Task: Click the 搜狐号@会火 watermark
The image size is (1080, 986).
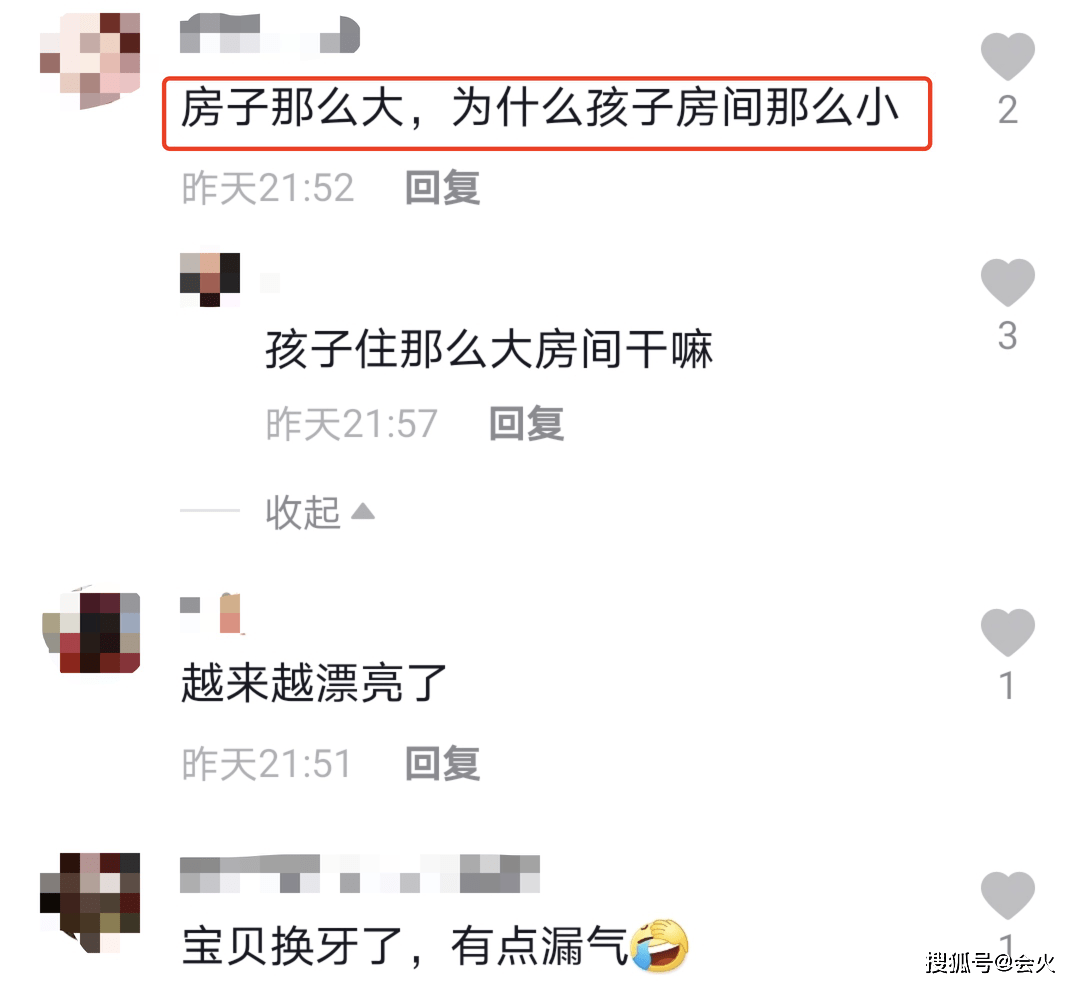Action: coord(990,962)
